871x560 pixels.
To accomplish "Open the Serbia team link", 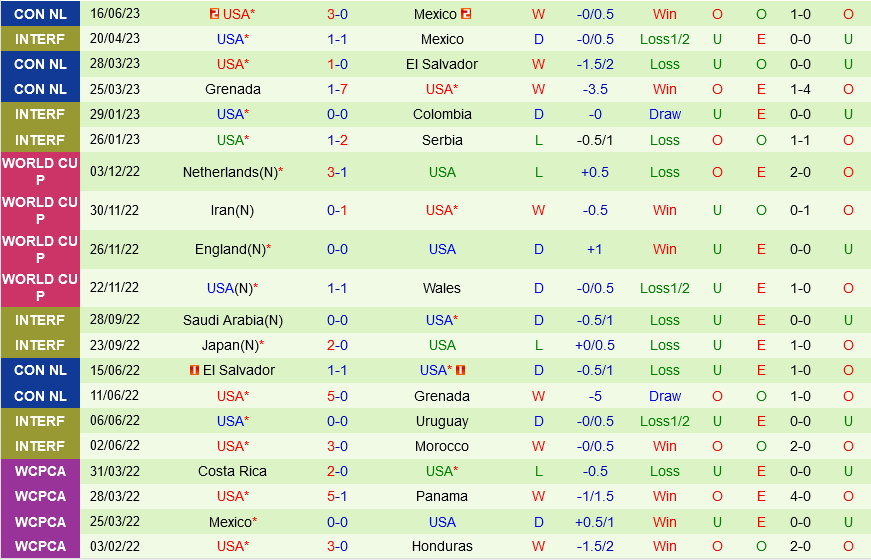I will [441, 140].
